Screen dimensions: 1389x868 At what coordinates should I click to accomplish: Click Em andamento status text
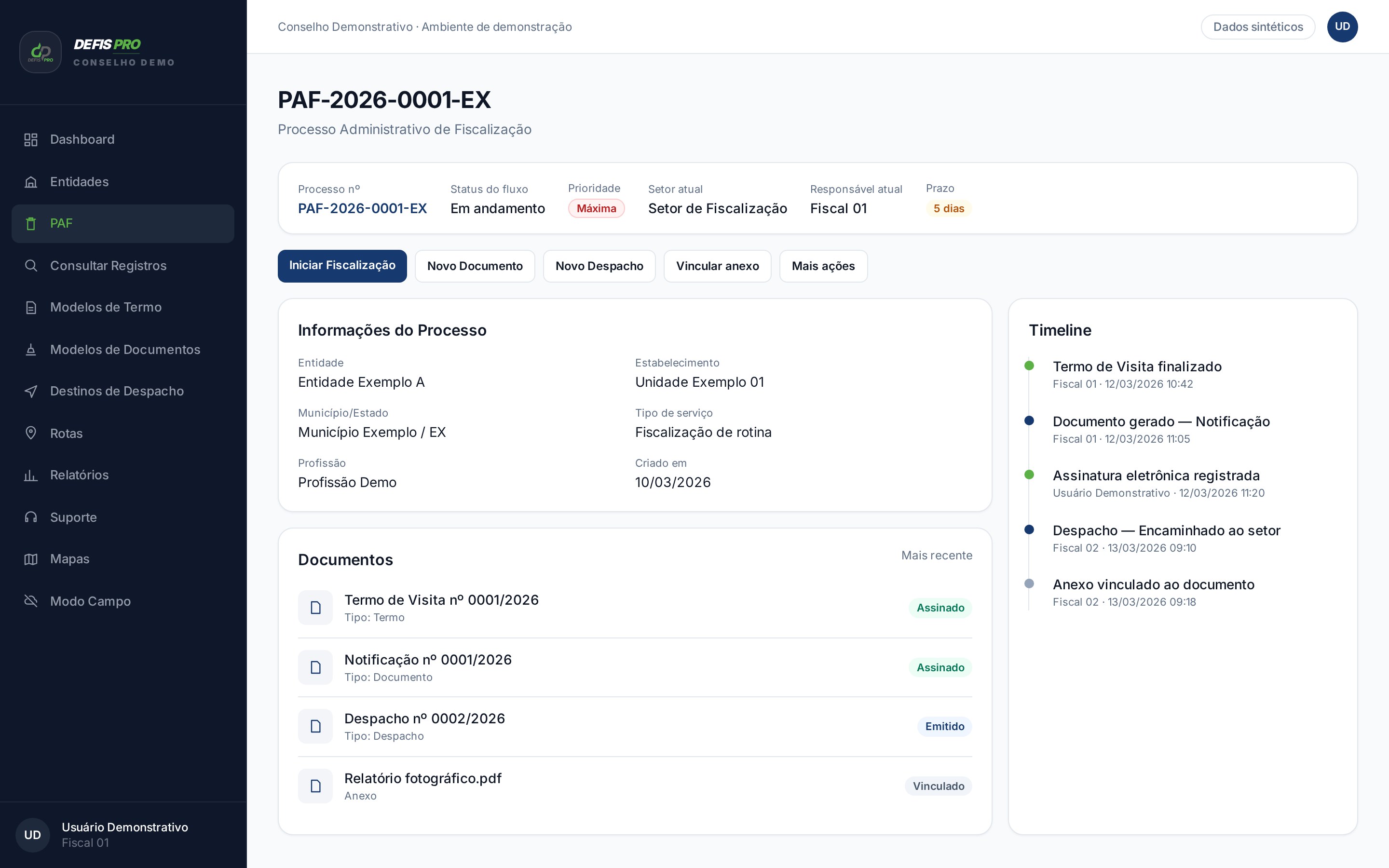498,208
